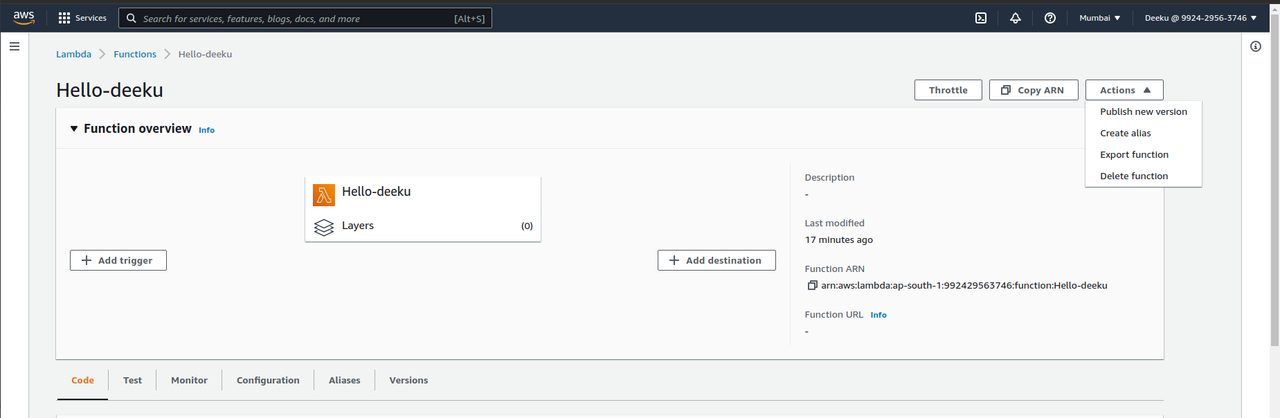The width and height of the screenshot is (1280, 418).
Task: Copy Function ARN using the copy icon
Action: pyautogui.click(x=812, y=285)
